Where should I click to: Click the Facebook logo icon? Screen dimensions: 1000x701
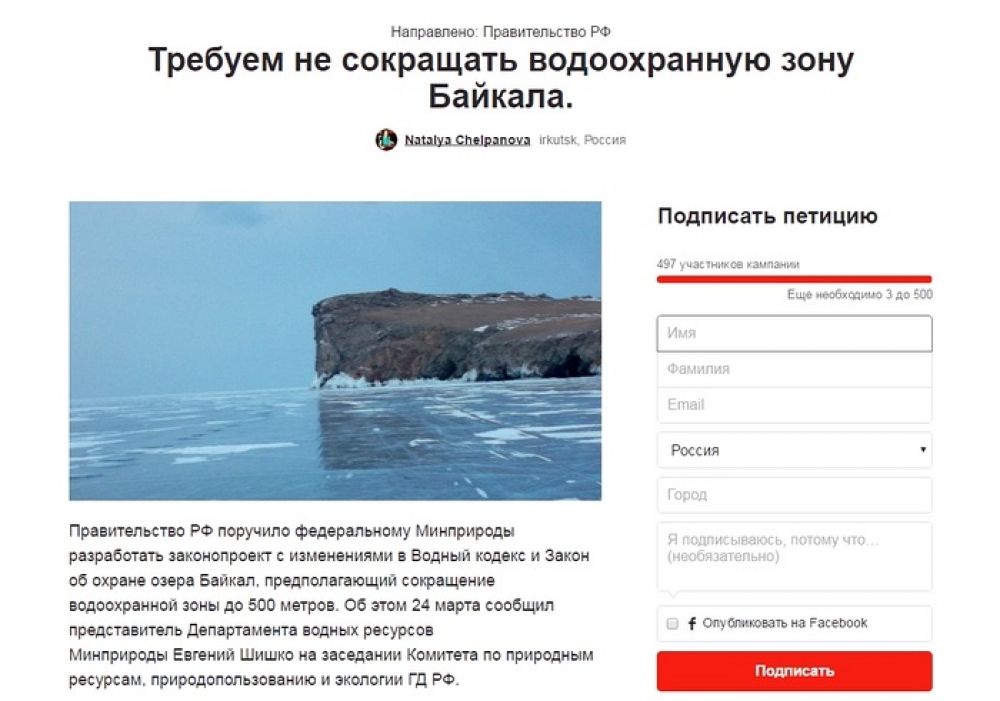pyautogui.click(x=691, y=623)
